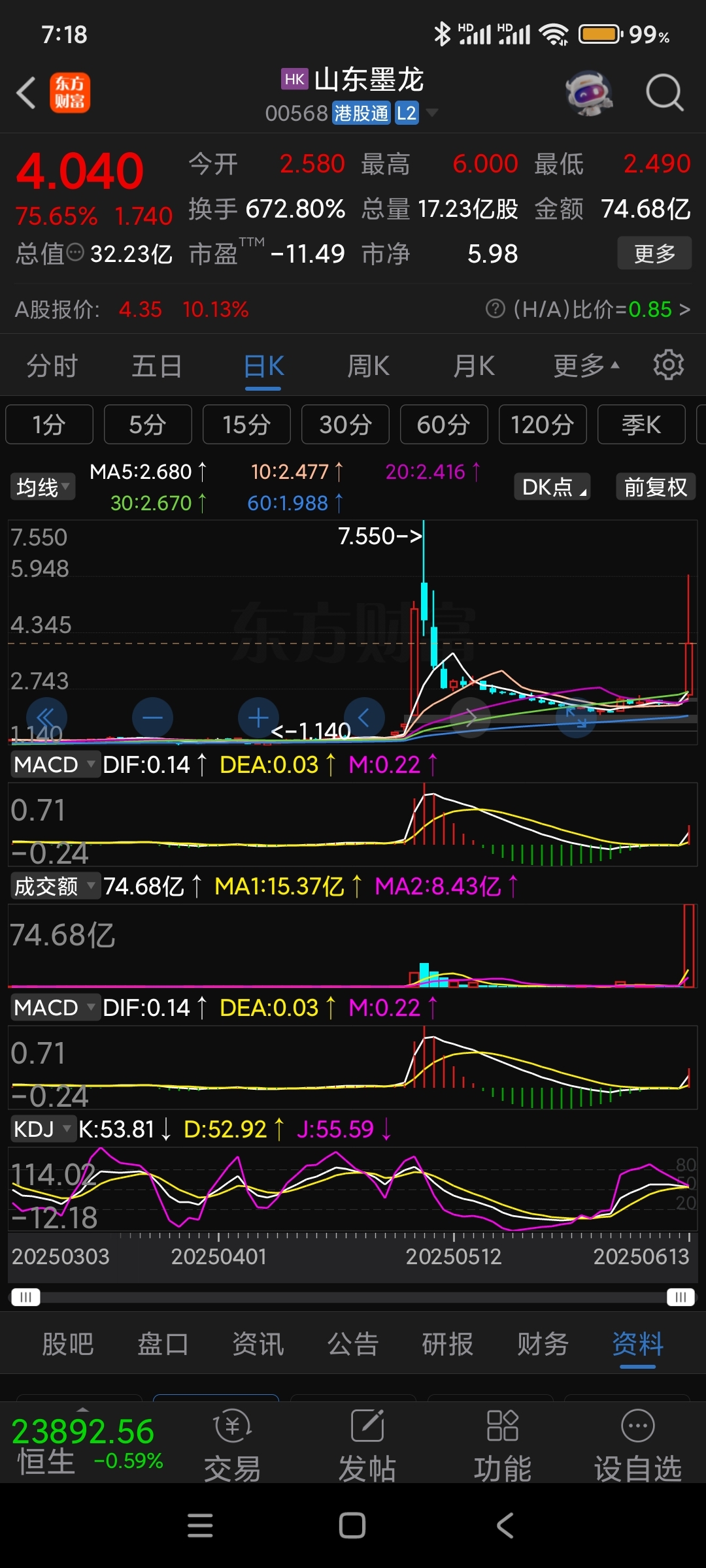Open second MACD indicator dropdown
This screenshot has height=1568, width=706.
(x=55, y=1007)
